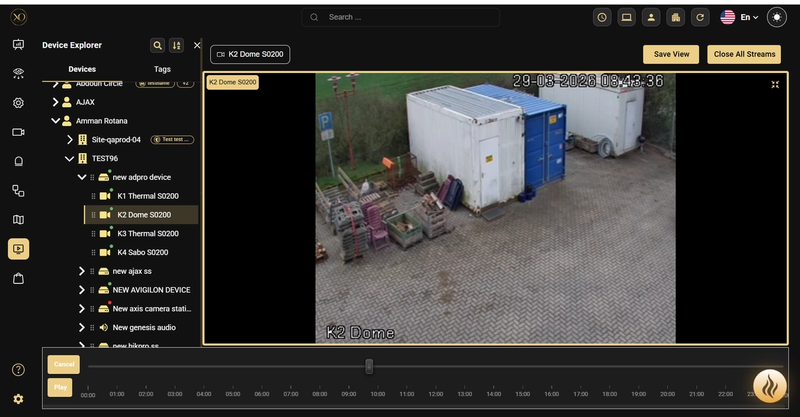Open the dashboard monitor icon in sidebar
This screenshot has width=800, height=417.
pyautogui.click(x=18, y=45)
